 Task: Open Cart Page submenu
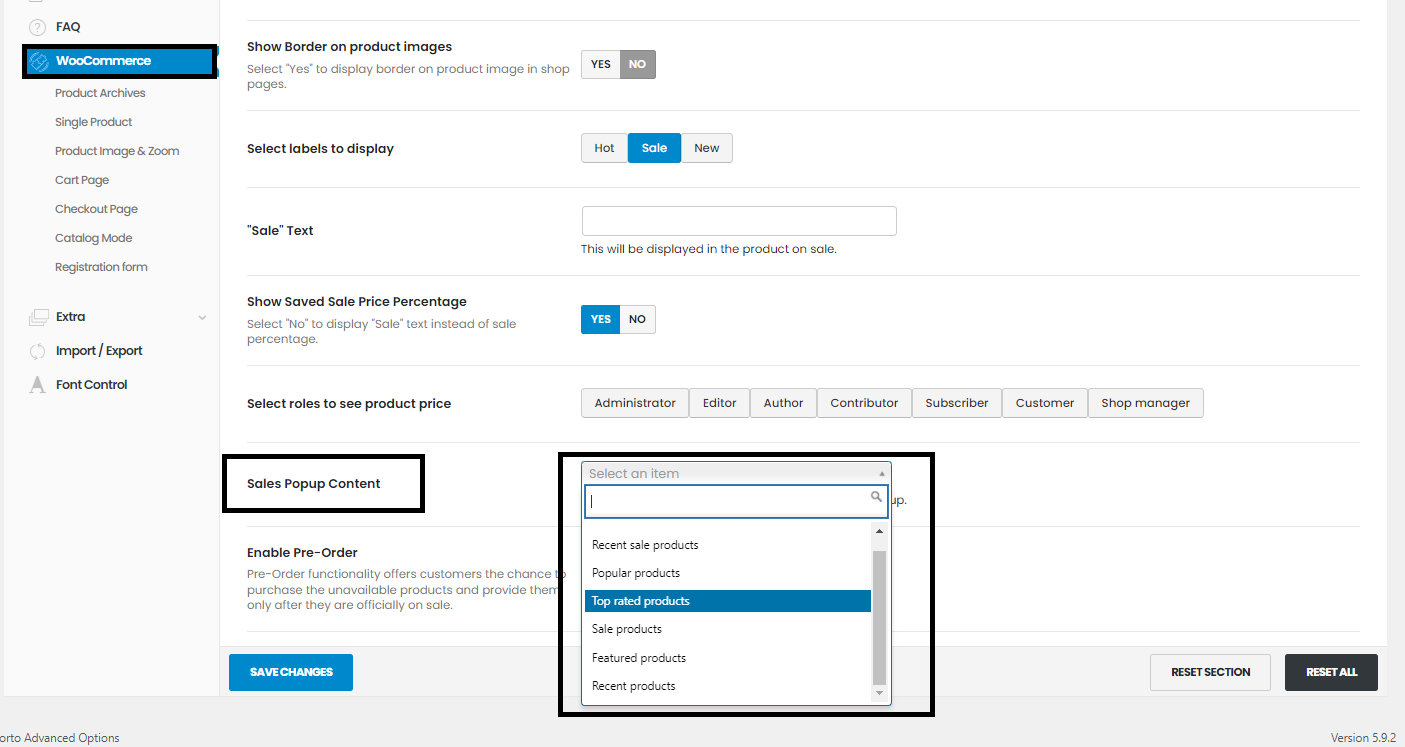(x=82, y=180)
